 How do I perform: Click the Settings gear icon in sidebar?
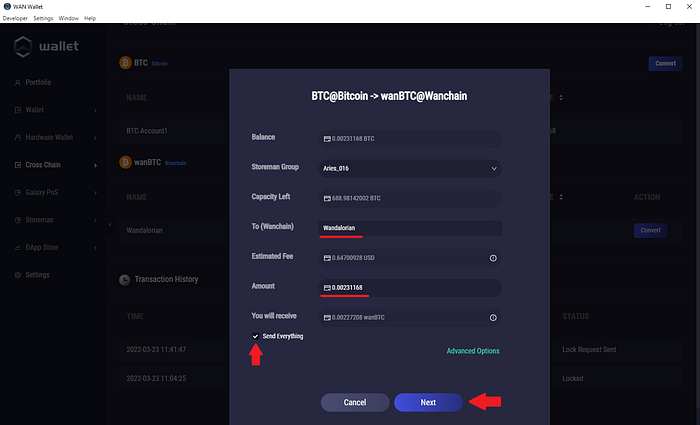[17, 274]
